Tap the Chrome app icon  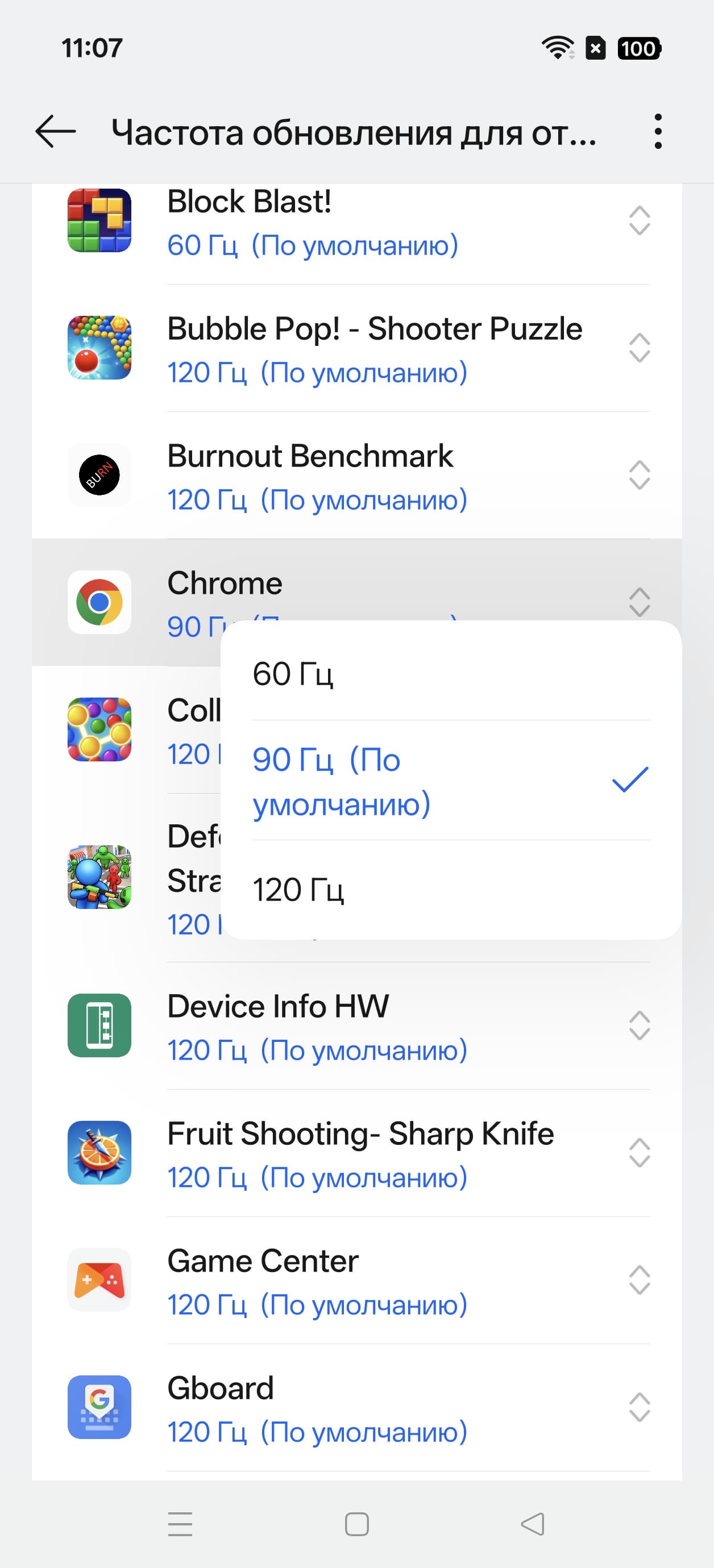pyautogui.click(x=99, y=602)
